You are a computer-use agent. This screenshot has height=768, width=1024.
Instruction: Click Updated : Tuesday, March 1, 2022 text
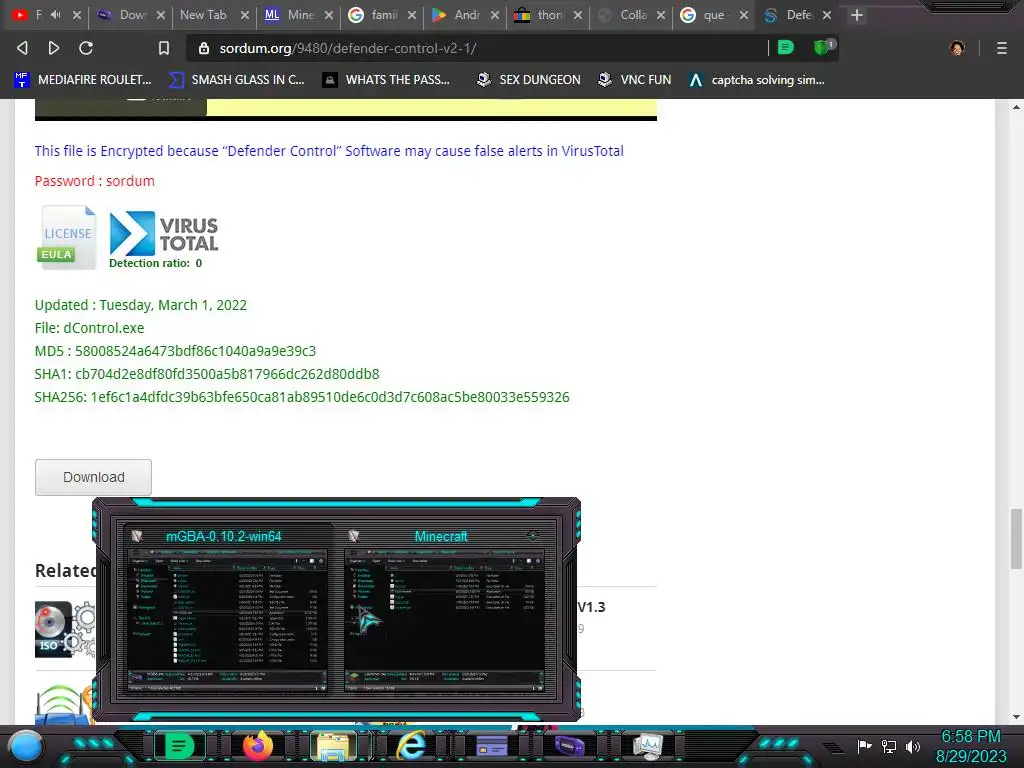pyautogui.click(x=140, y=305)
